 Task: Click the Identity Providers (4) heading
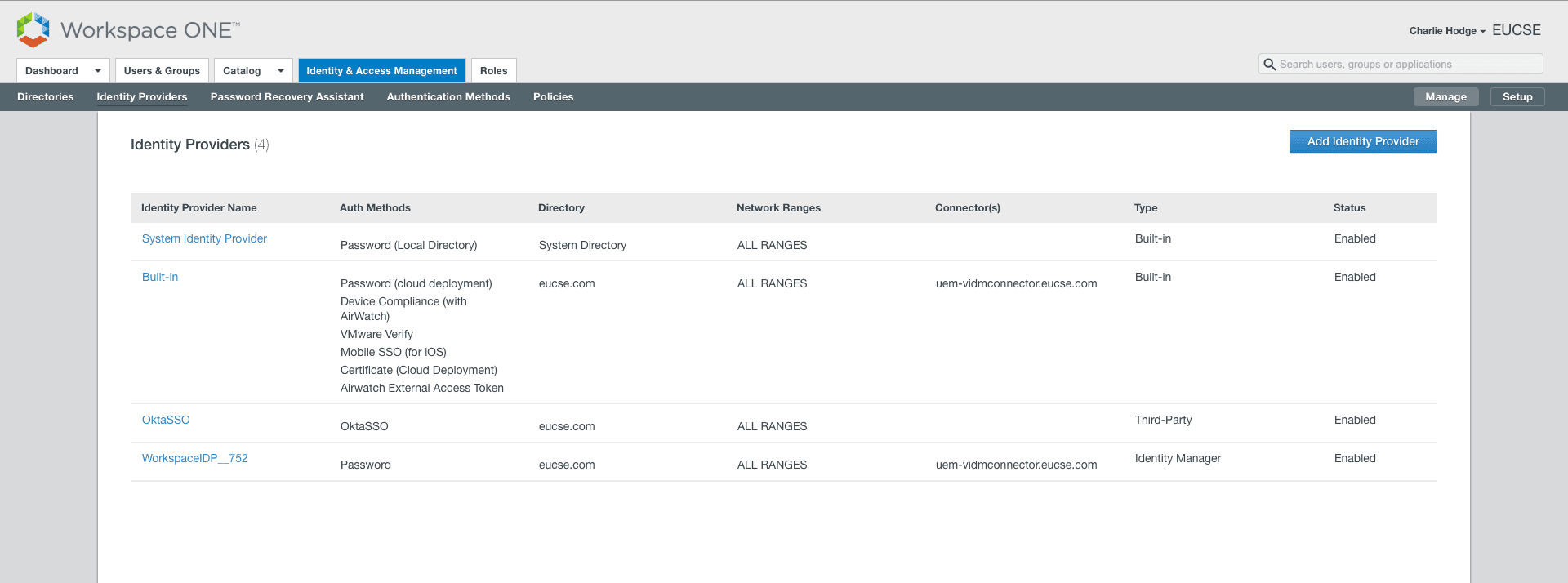pos(200,145)
